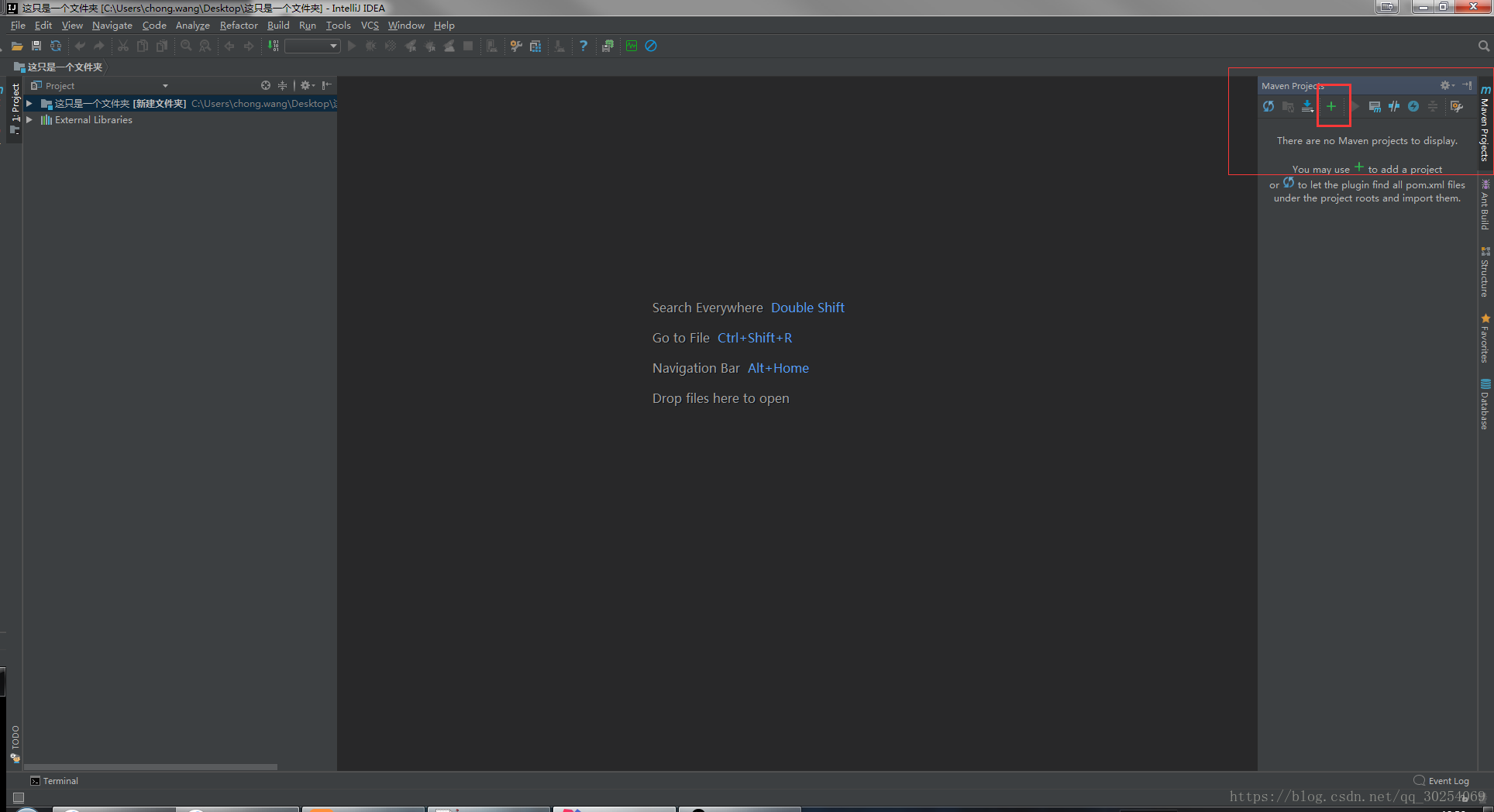Collapse all in Project panel

[x=283, y=86]
